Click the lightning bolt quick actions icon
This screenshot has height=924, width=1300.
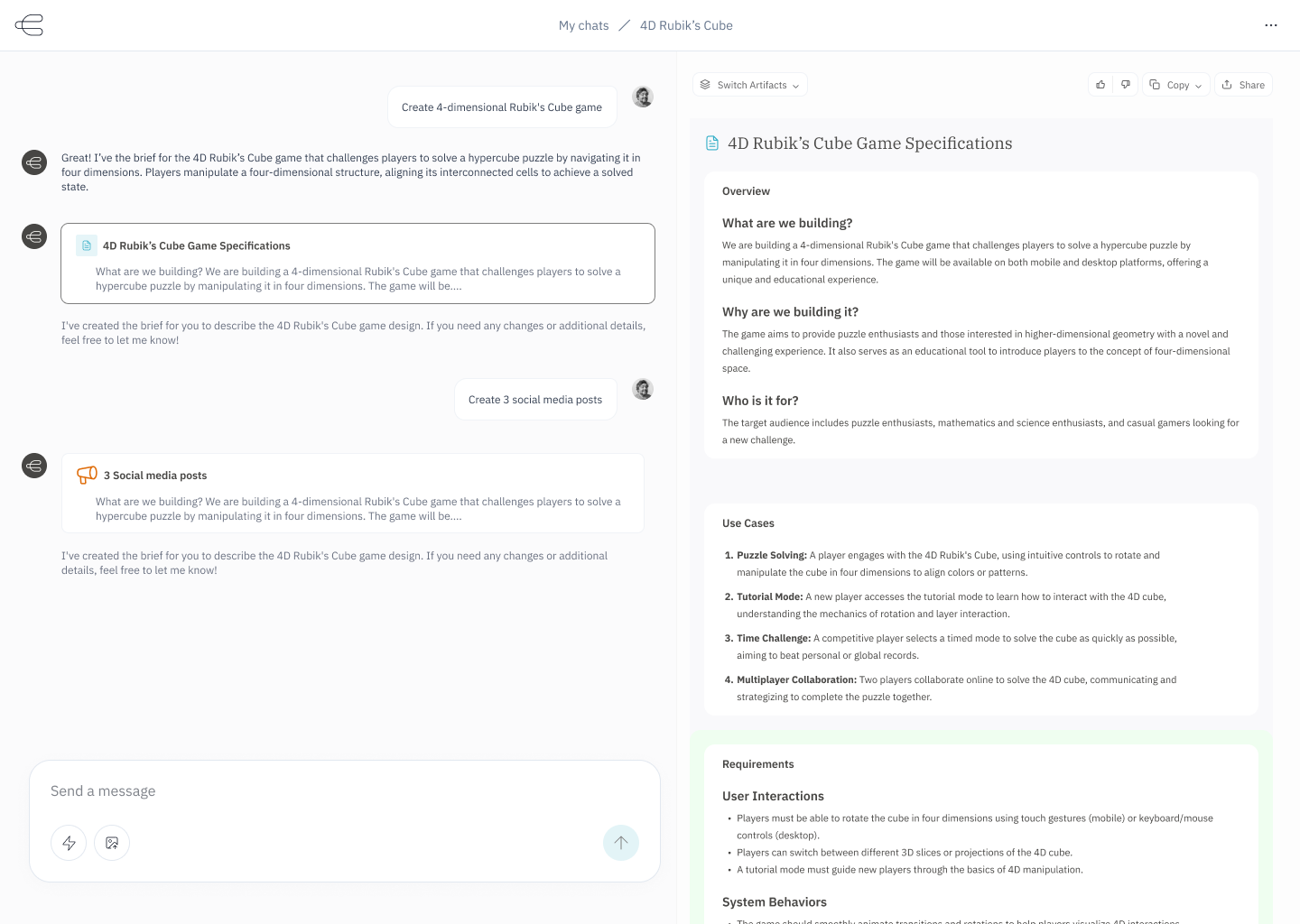[69, 843]
